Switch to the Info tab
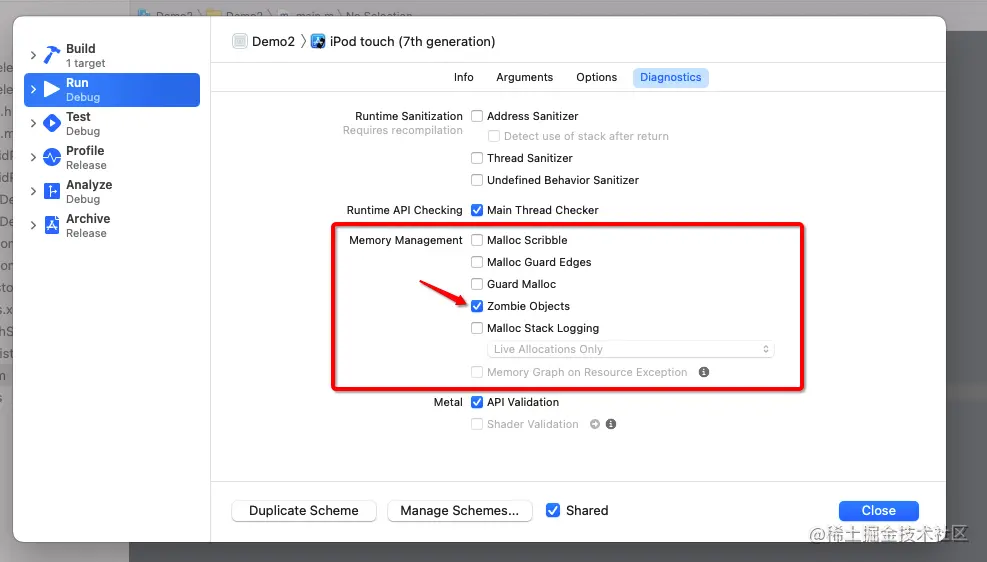987x562 pixels. [x=463, y=77]
